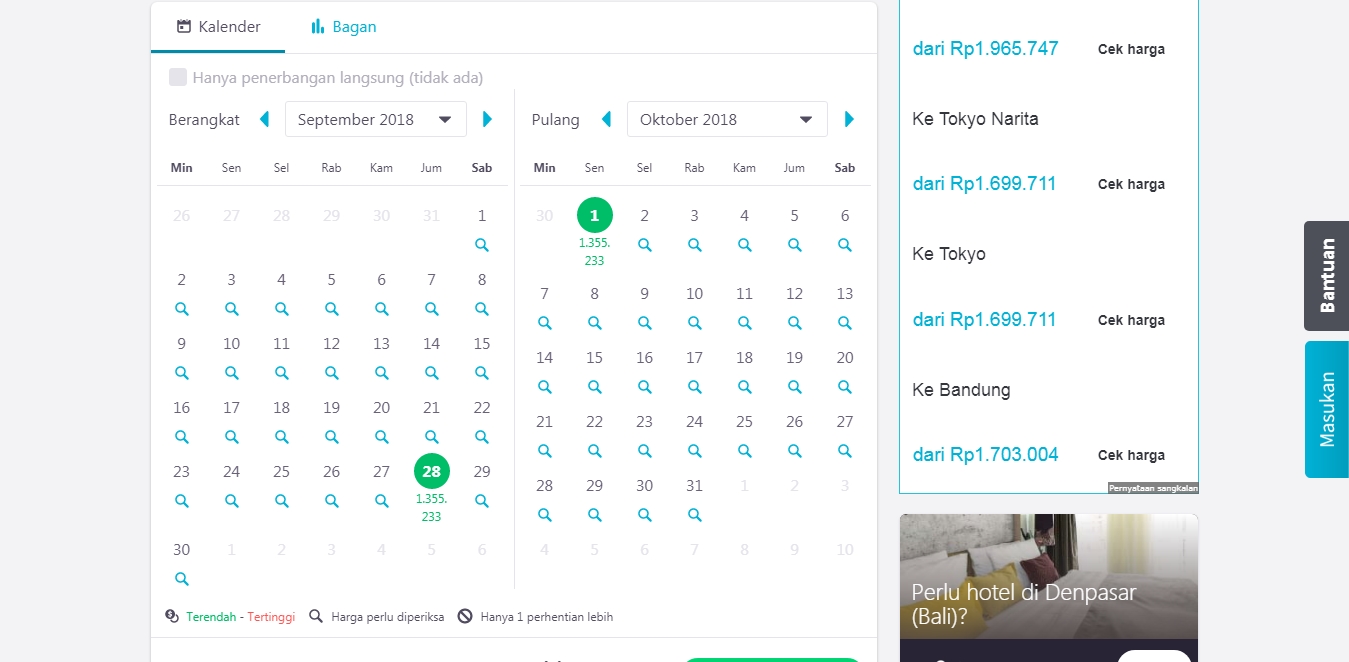
Task: Select departure date 28 September
Action: pyautogui.click(x=431, y=472)
